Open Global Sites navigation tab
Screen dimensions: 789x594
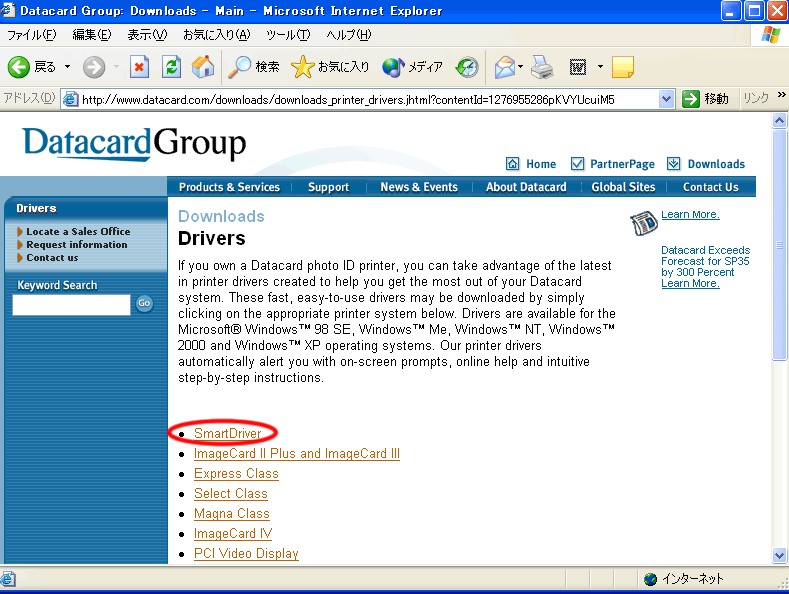pos(623,187)
